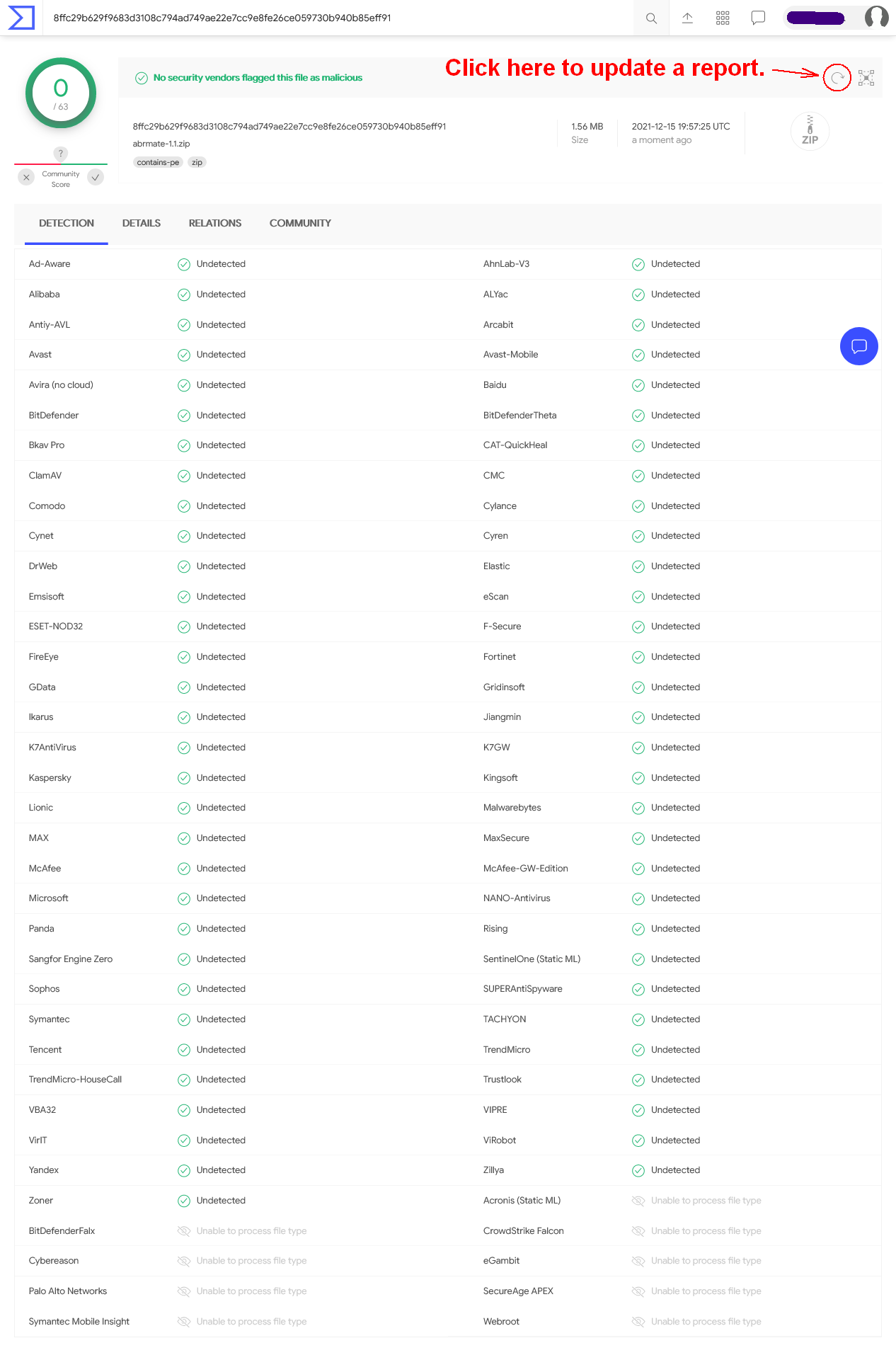The height and width of the screenshot is (1355, 896).
Task: Vote down with community score X
Action: (x=26, y=177)
